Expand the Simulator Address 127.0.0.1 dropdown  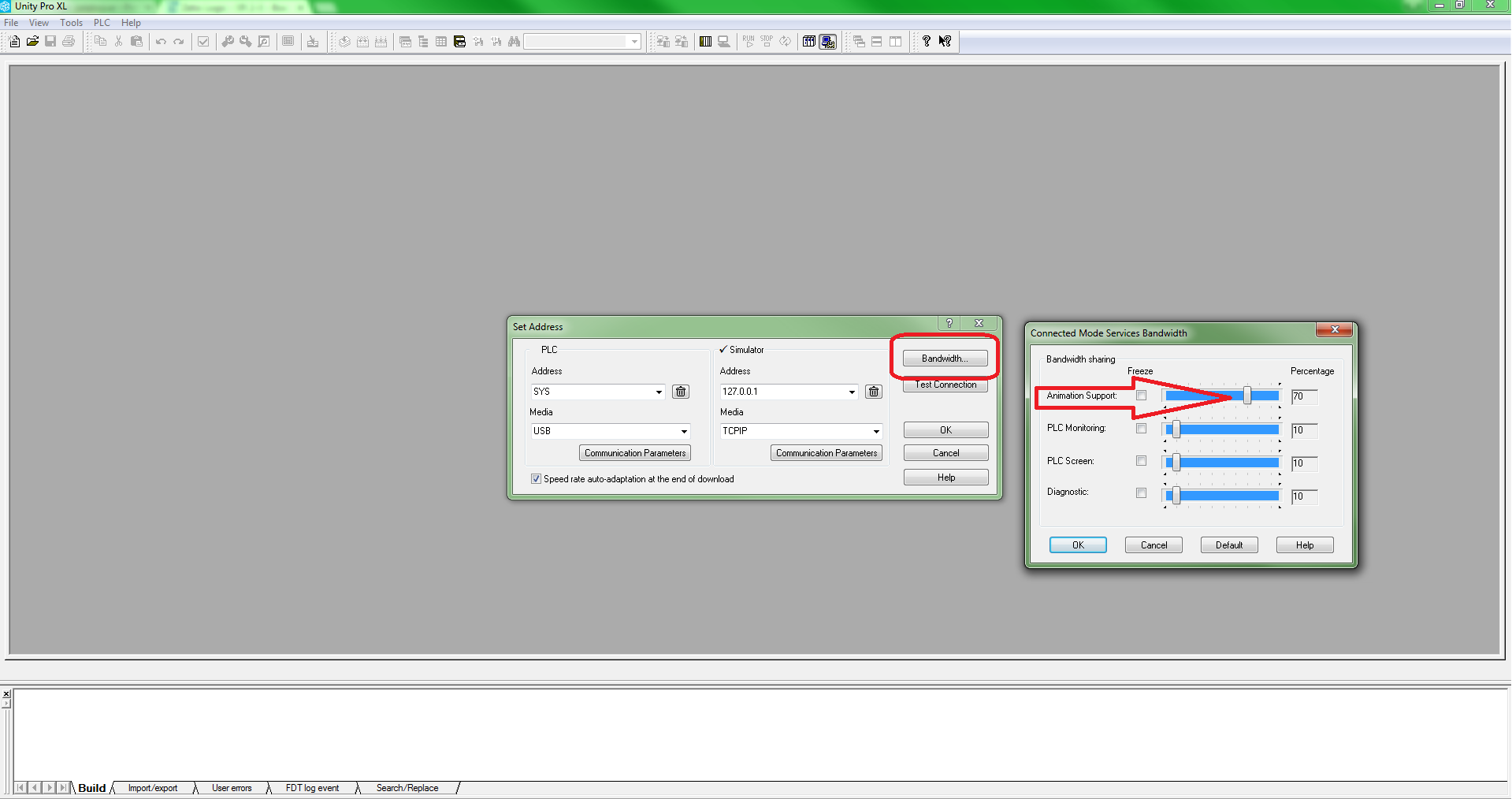tap(852, 392)
